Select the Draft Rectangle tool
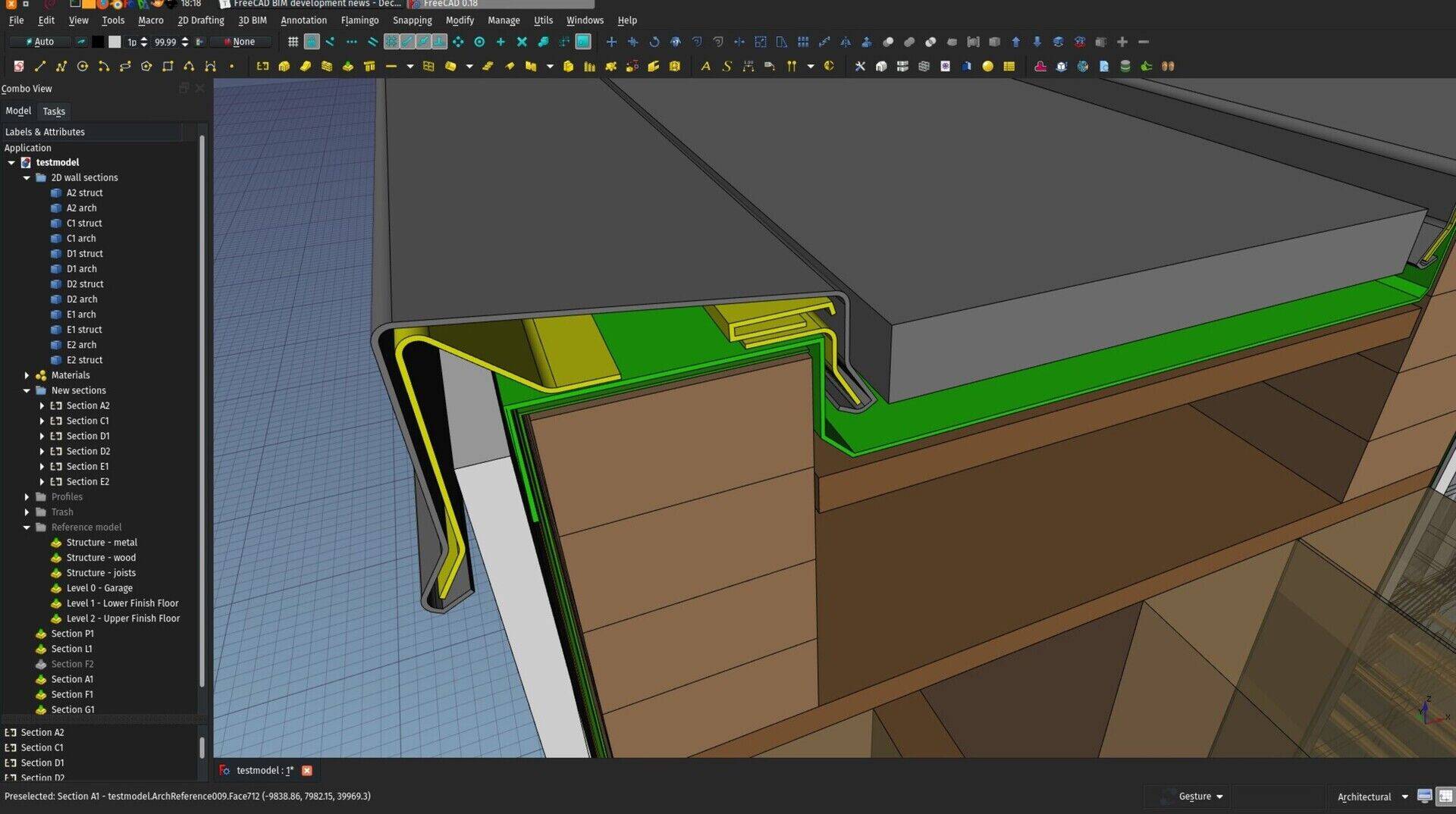The width and height of the screenshot is (1456, 814). [x=168, y=66]
